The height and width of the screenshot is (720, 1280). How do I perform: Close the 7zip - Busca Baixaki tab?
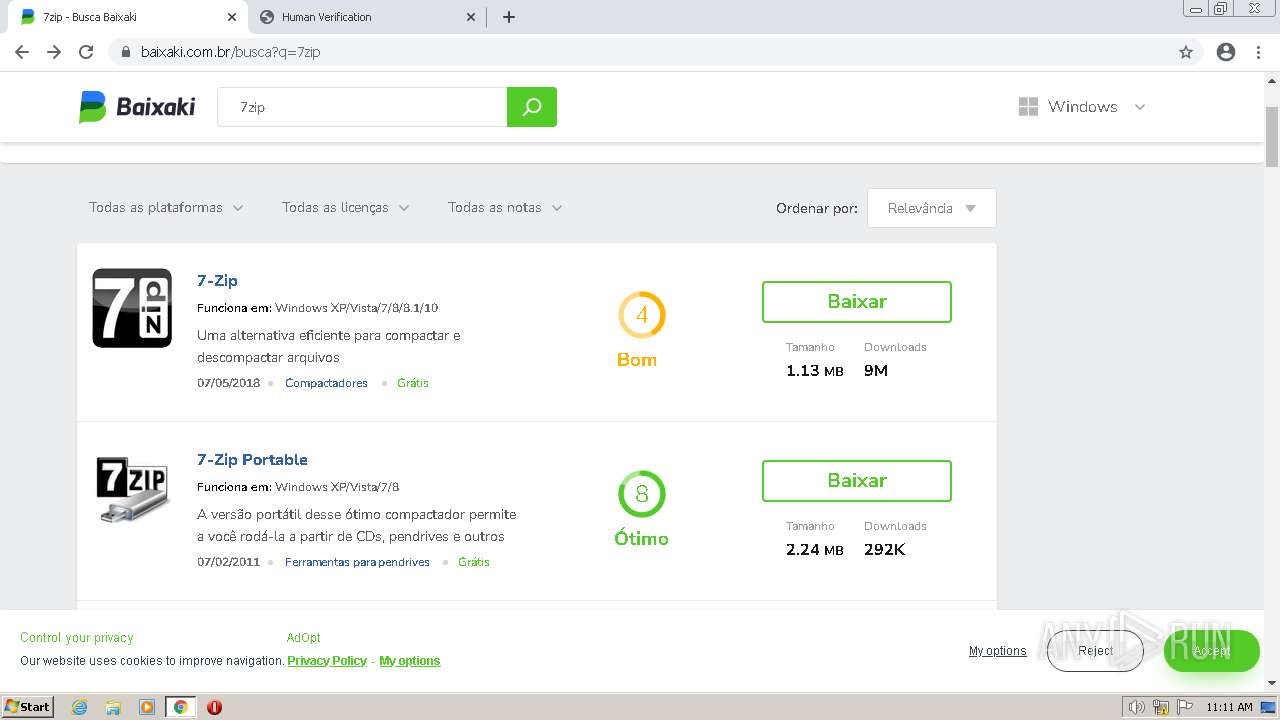pyautogui.click(x=232, y=17)
